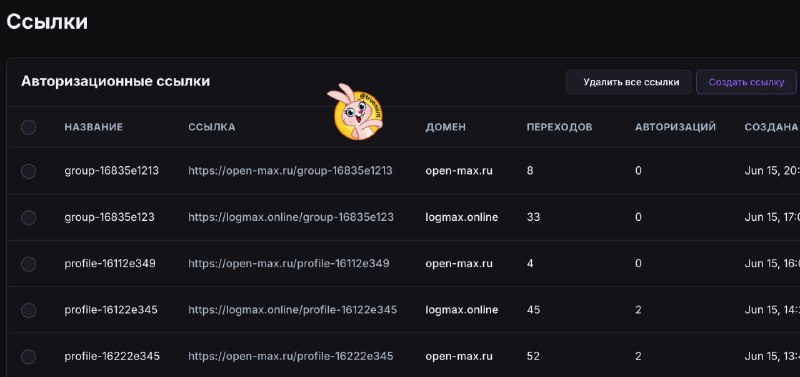
Task: Sort by the Домен column header
Action: (445, 127)
